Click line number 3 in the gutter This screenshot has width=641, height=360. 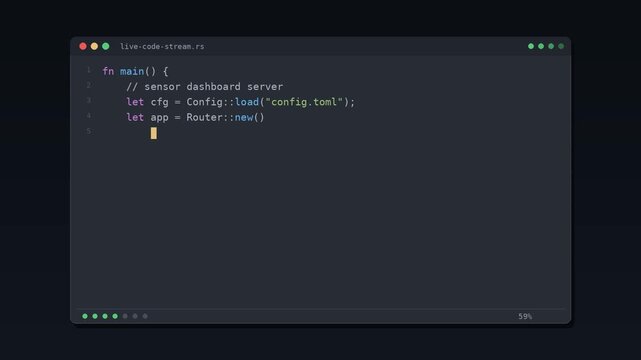89,101
